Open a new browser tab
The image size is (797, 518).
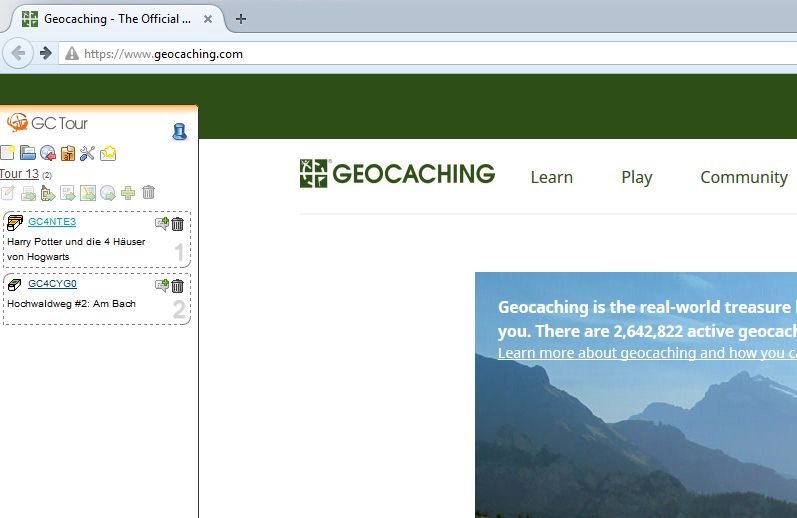coord(241,19)
